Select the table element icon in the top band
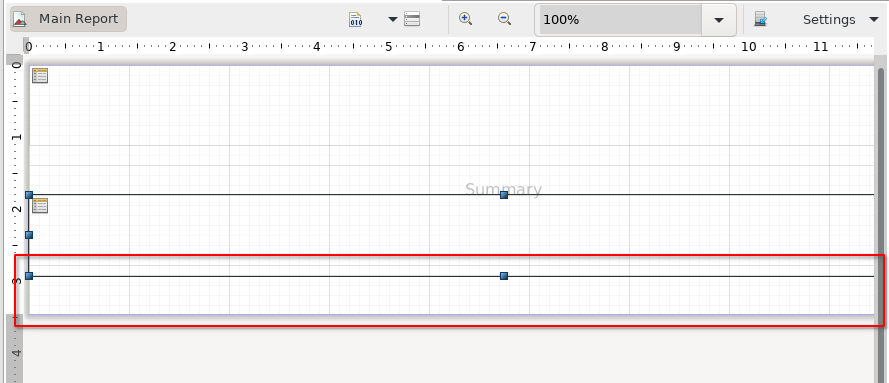889x383 pixels. [40, 75]
